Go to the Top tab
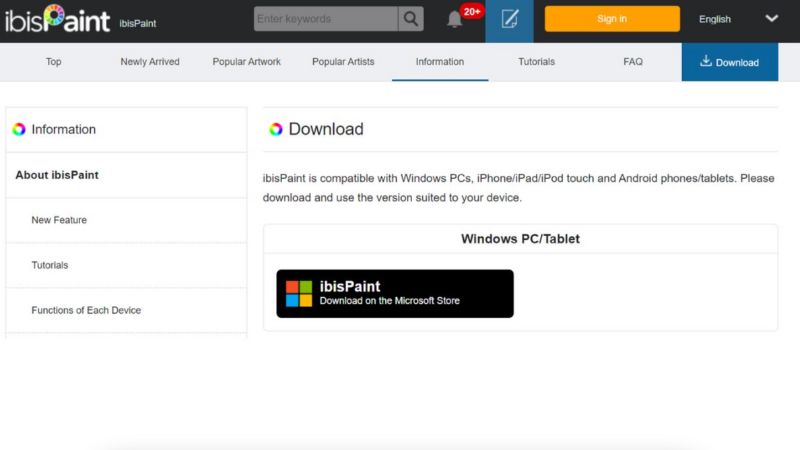The image size is (800, 450). [x=54, y=62]
